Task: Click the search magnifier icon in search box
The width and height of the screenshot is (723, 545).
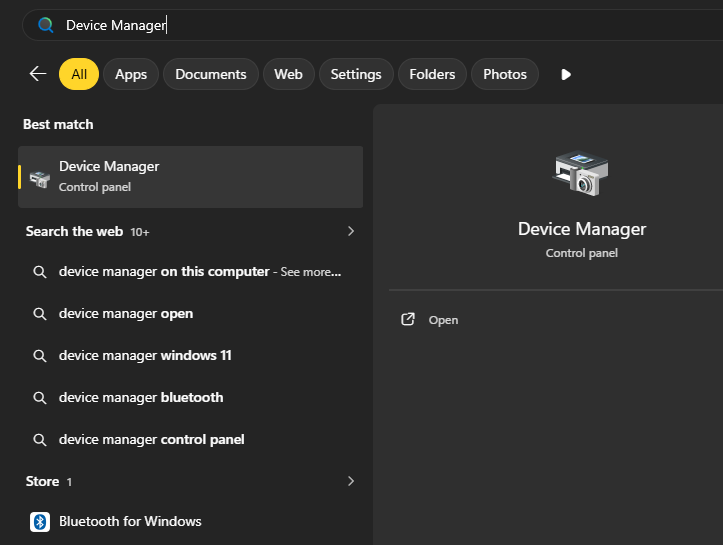Action: (45, 25)
